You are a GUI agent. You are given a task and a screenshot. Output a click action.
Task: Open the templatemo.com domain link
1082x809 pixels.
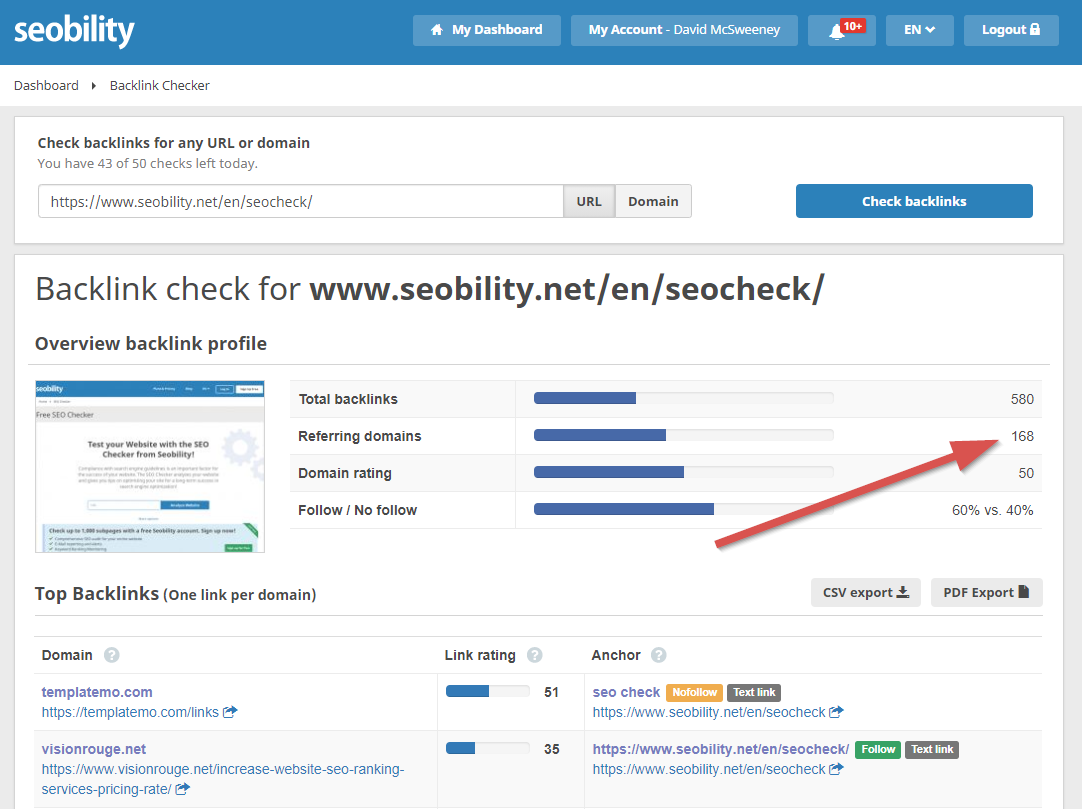pos(96,692)
